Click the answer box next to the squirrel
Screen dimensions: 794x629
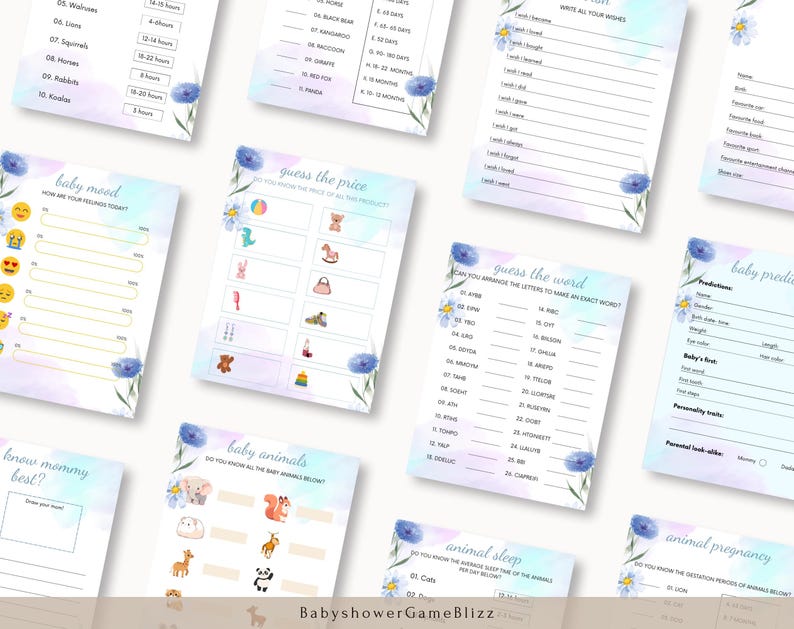(x=314, y=515)
